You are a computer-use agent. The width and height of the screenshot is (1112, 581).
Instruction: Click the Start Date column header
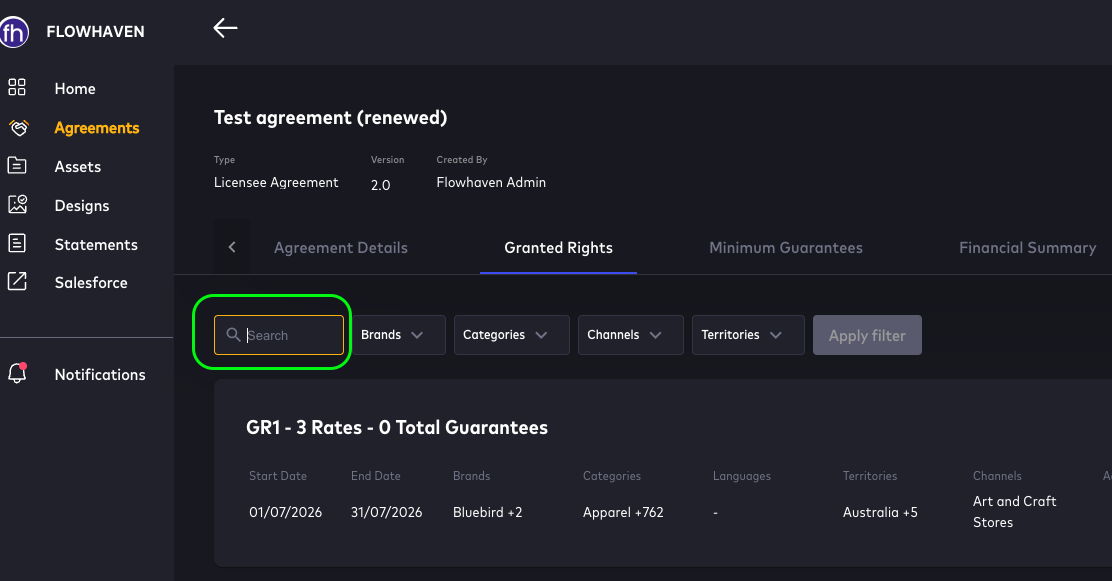tap(278, 476)
